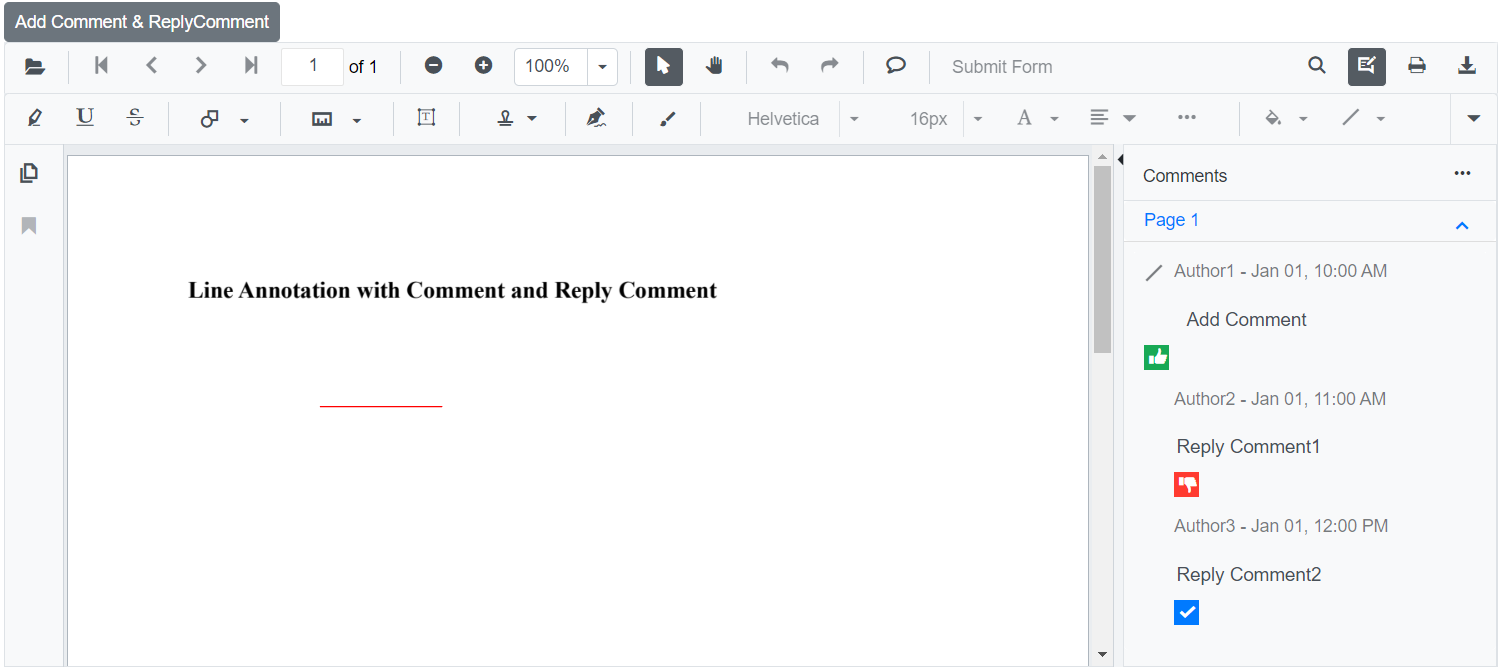
Task: Select the 'Reply Comment2' text
Action: click(1249, 575)
